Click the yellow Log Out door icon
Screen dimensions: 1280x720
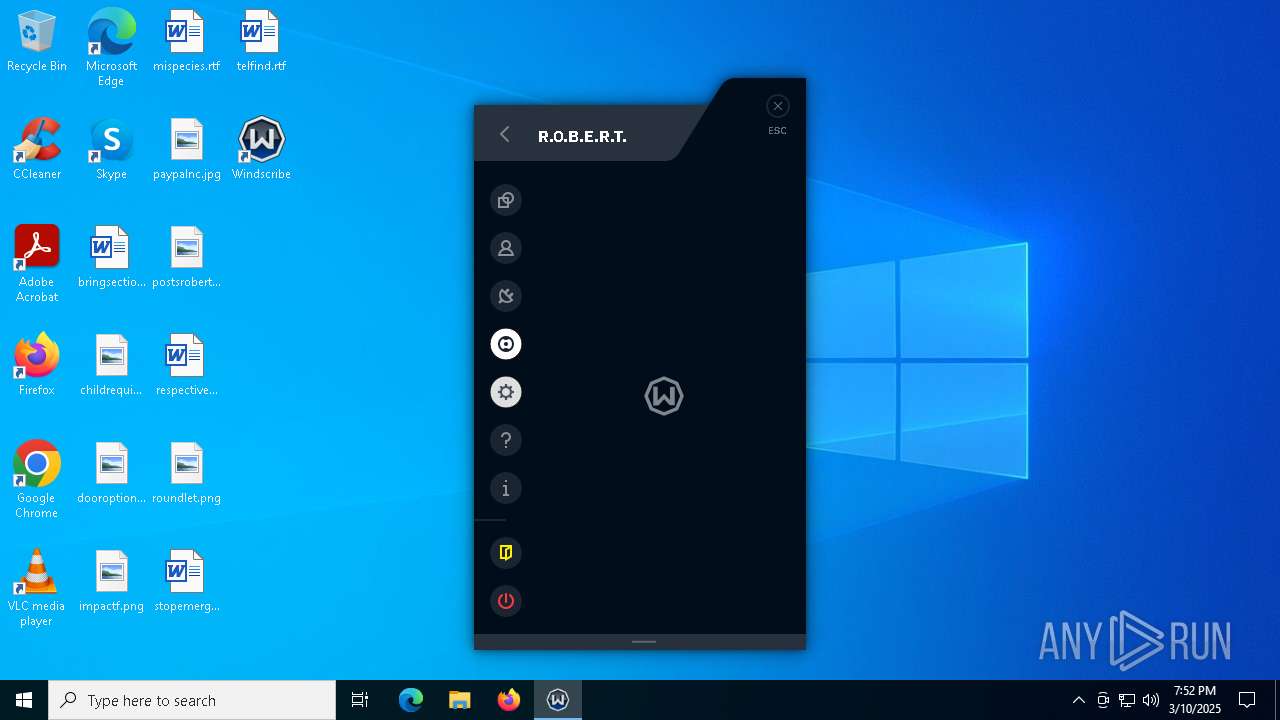point(506,553)
